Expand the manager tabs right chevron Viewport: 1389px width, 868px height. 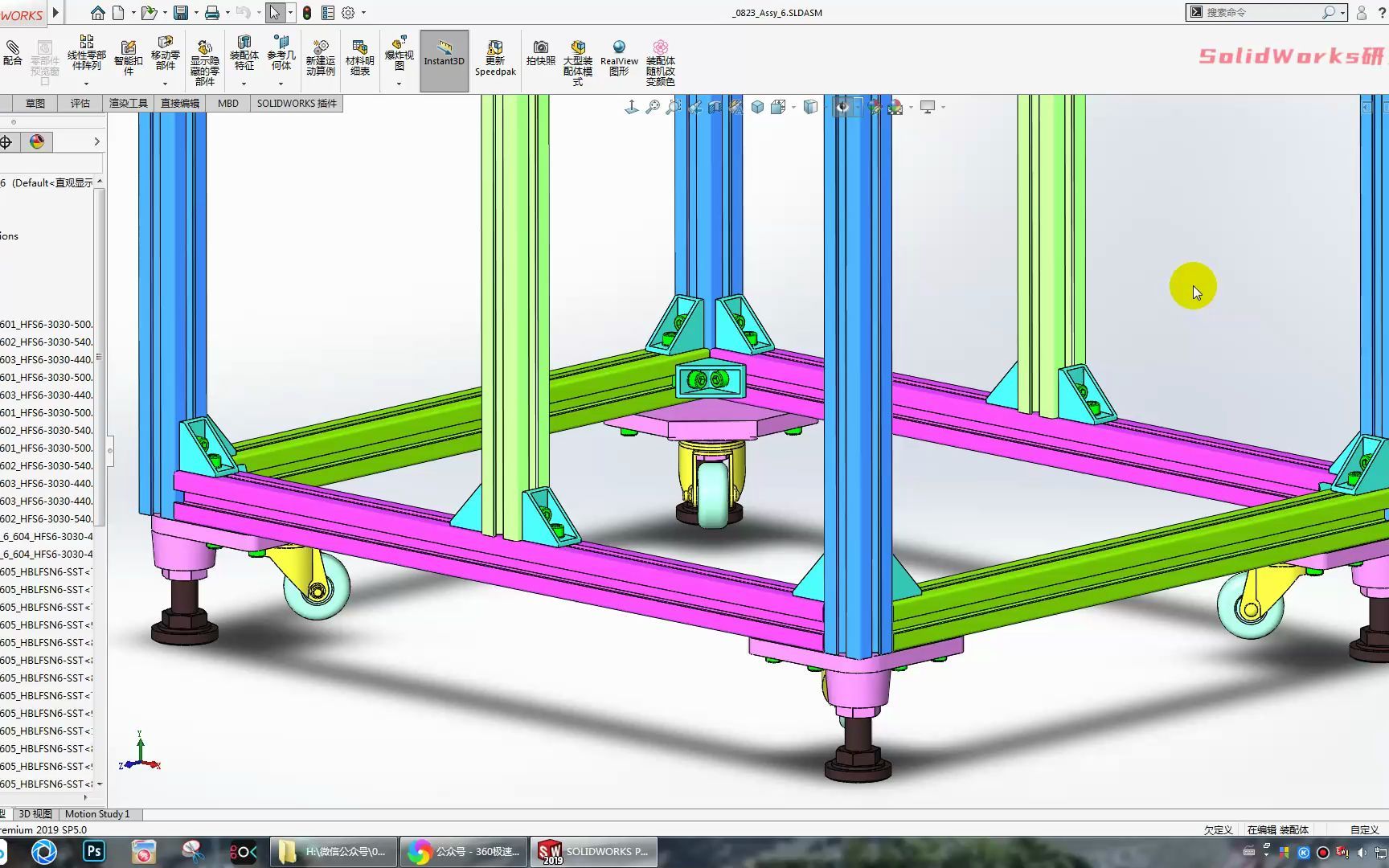(96, 142)
